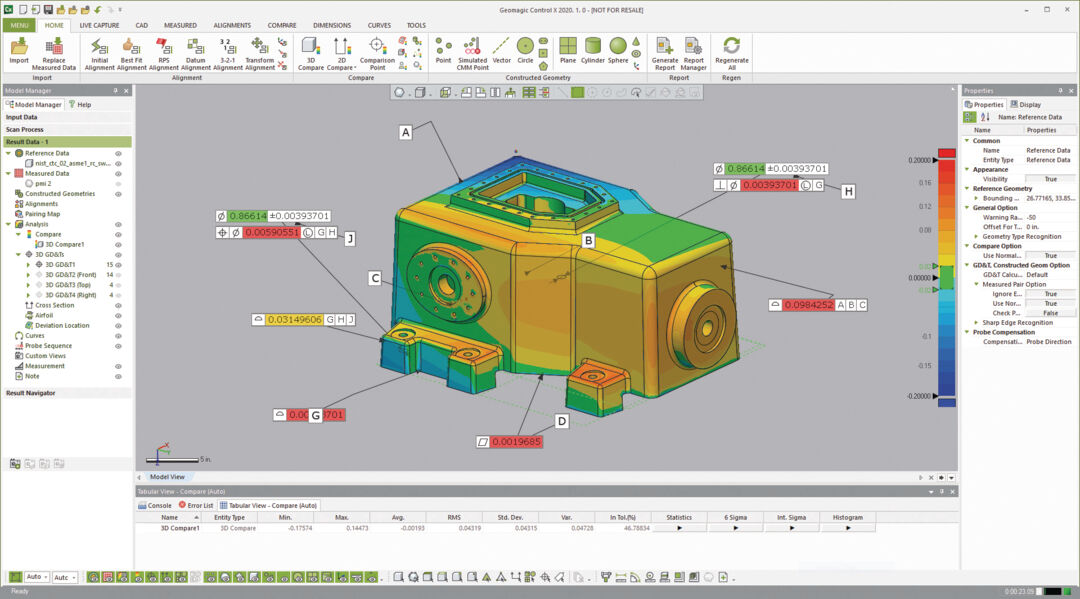The image size is (1080, 599).
Task: Toggle visibility of 3D Compare1
Action: [x=116, y=244]
